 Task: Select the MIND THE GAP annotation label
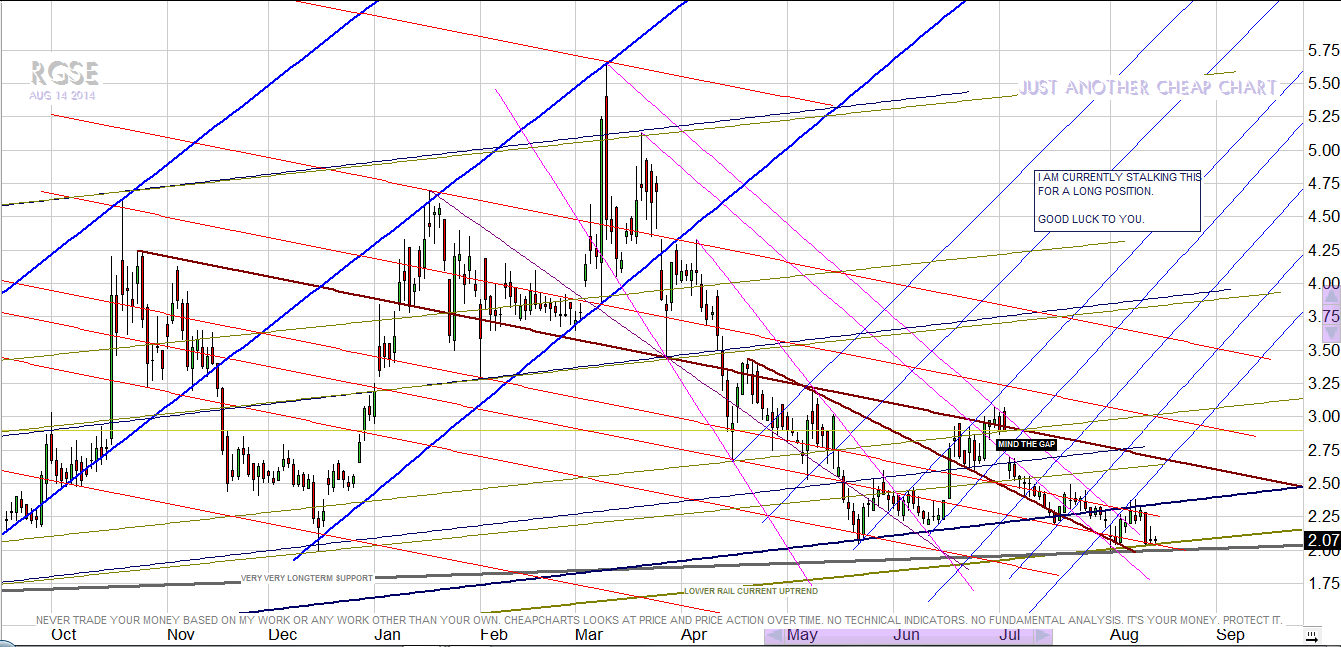[x=1026, y=444]
